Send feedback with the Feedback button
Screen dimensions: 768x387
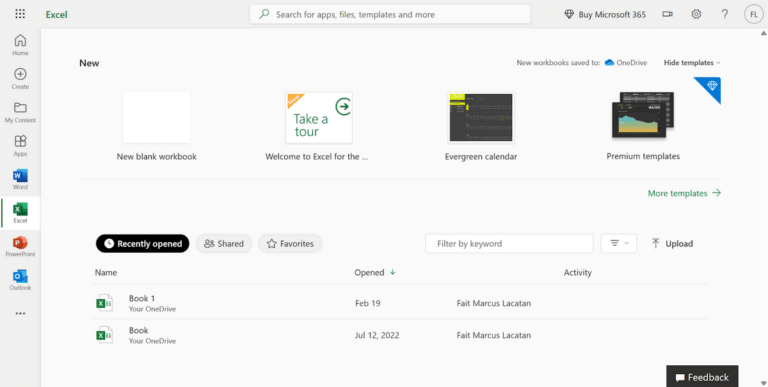click(x=702, y=377)
